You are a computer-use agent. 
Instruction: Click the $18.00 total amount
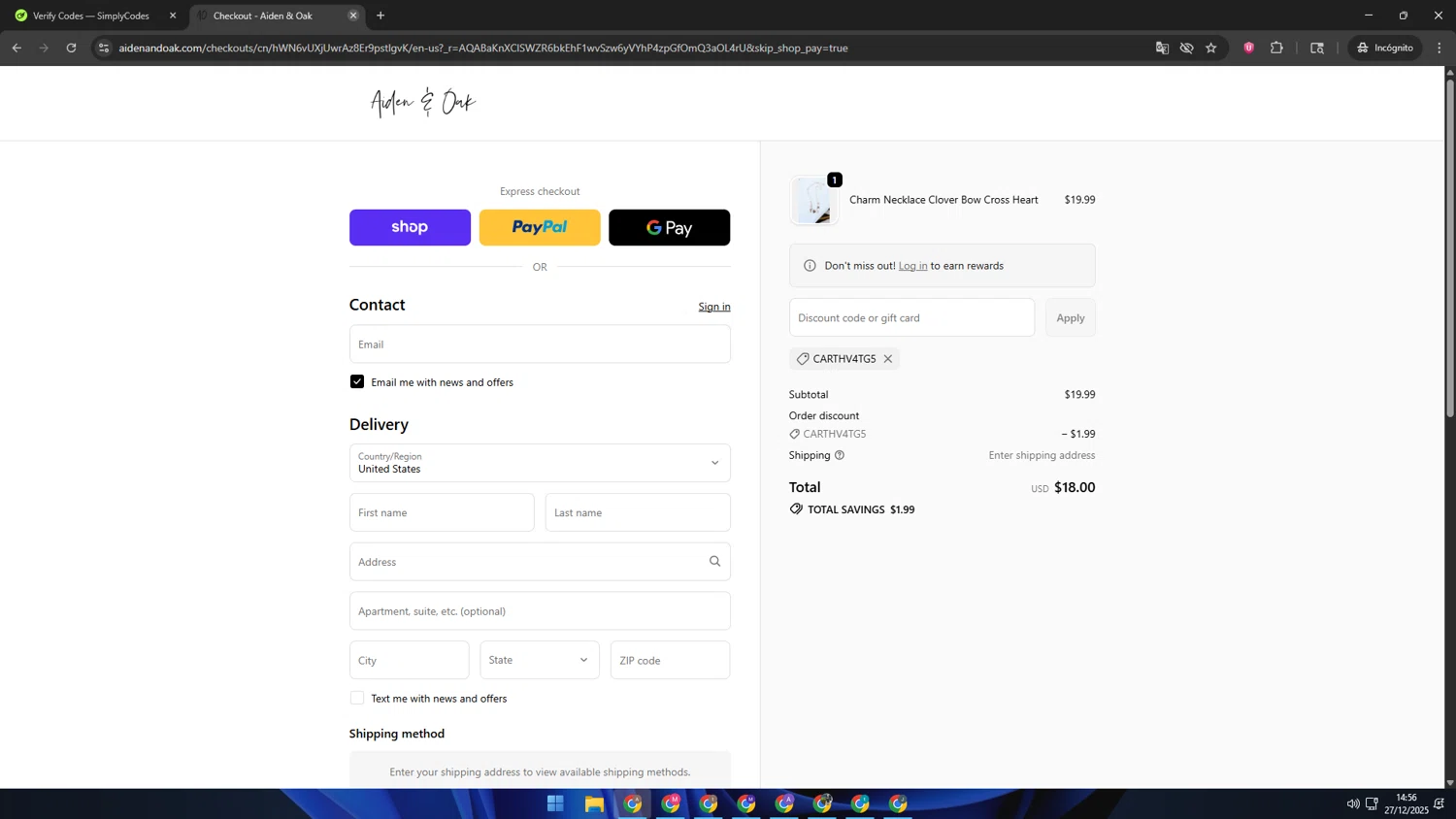(1075, 487)
